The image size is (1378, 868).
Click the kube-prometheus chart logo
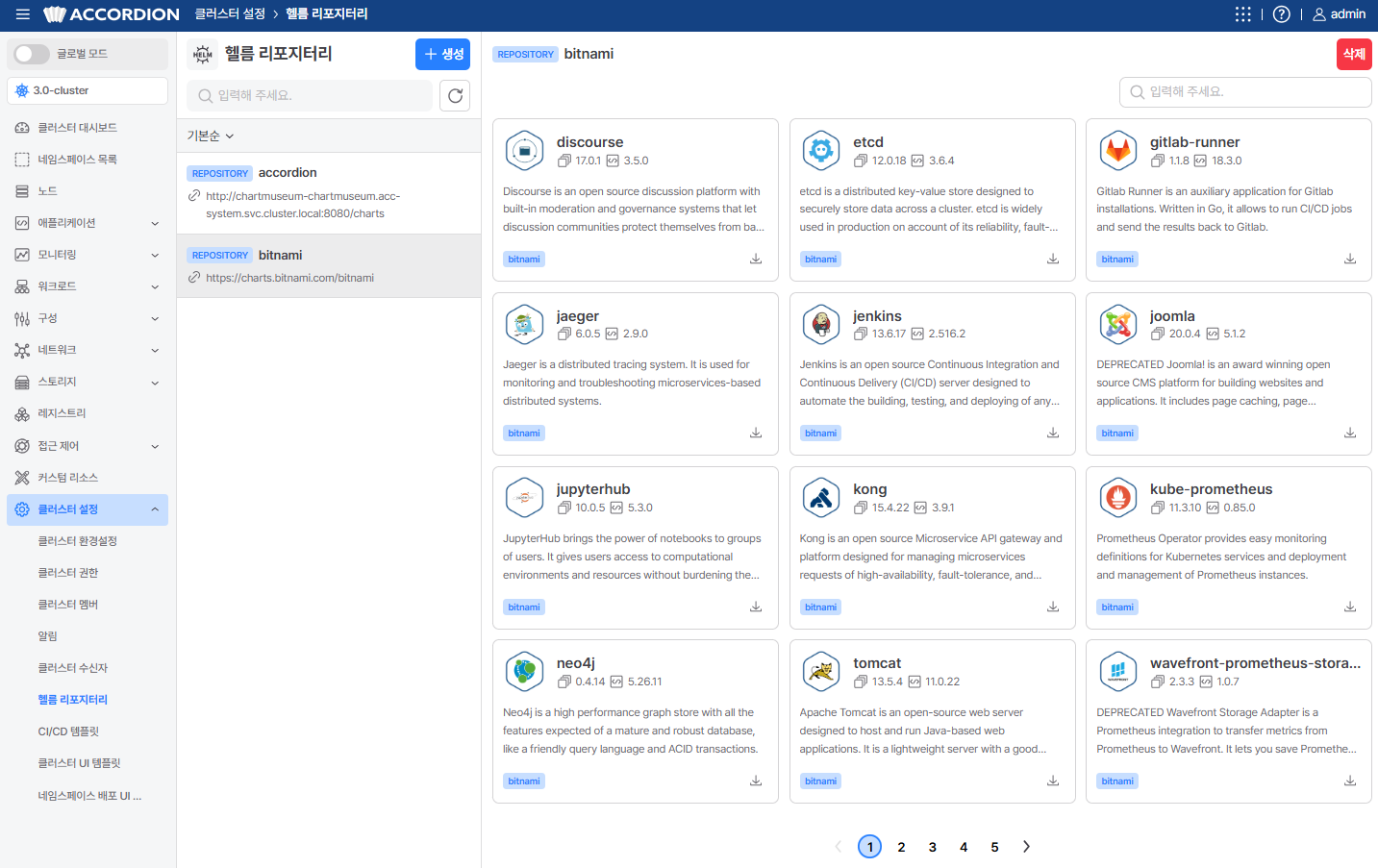(x=1117, y=498)
